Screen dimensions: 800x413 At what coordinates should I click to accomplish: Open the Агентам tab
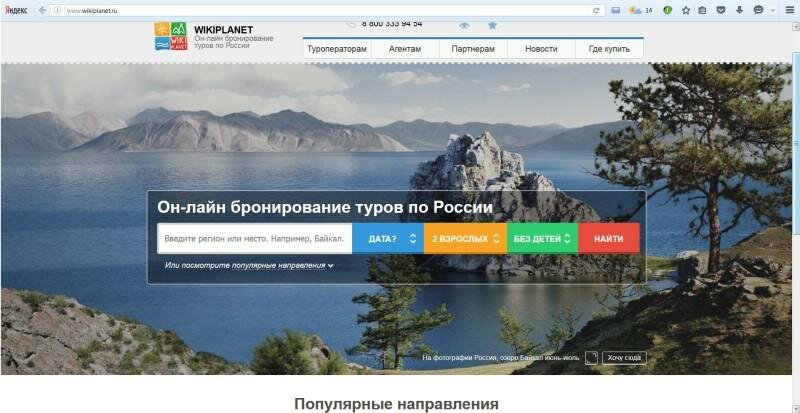[x=405, y=49]
